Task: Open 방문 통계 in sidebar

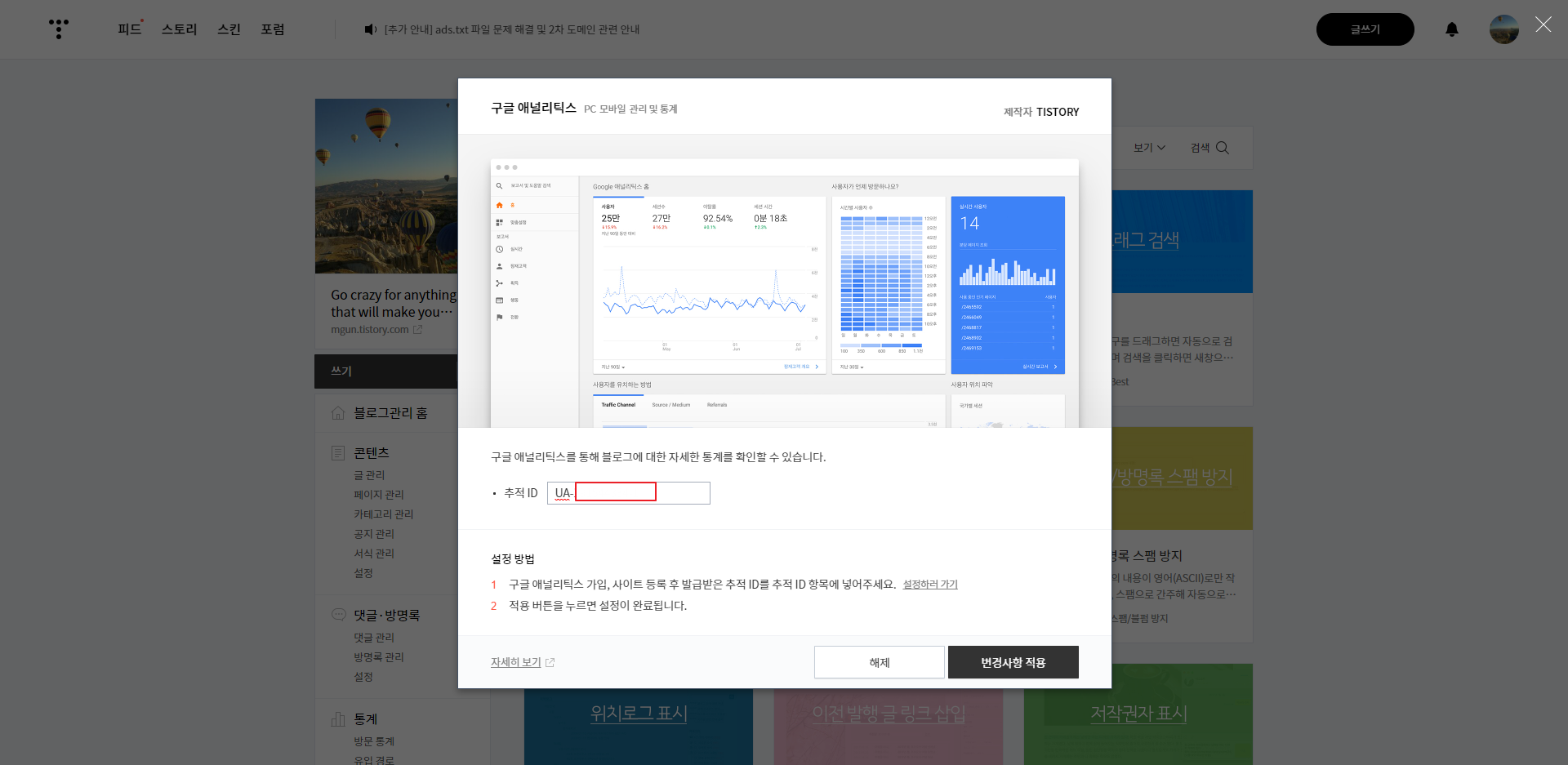Action: 374,741
